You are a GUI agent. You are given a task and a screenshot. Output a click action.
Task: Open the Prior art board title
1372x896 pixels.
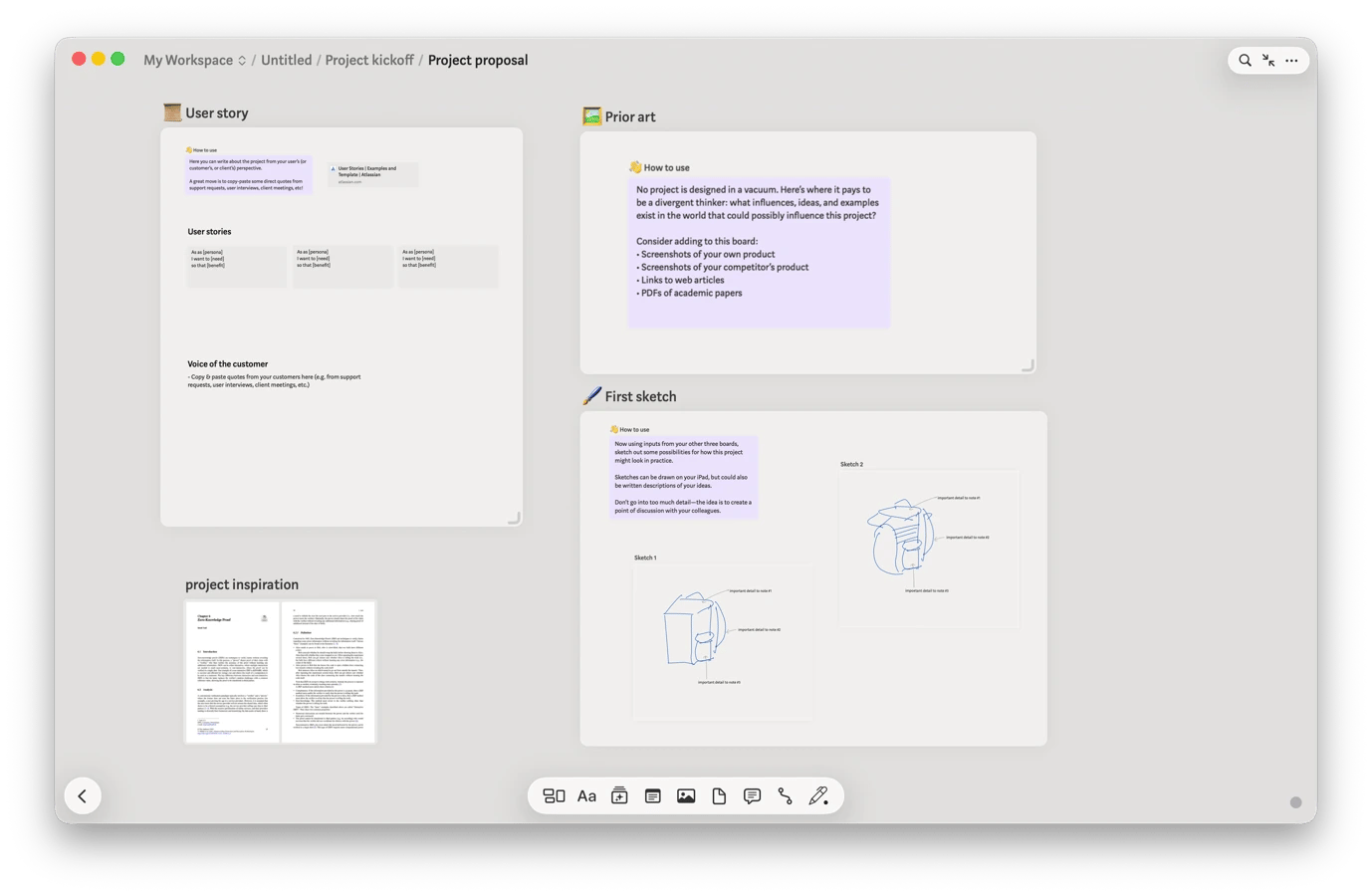(x=630, y=117)
